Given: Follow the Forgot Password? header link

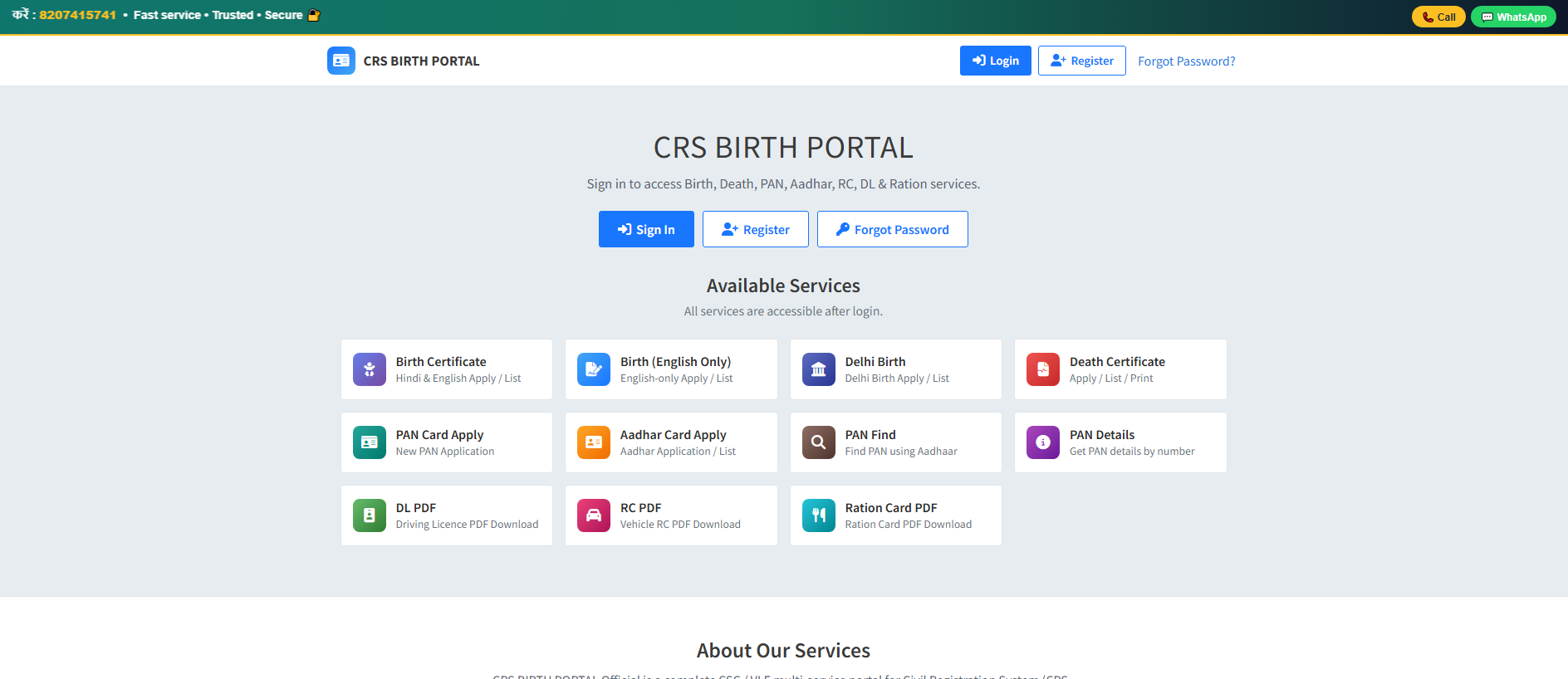Looking at the screenshot, I should pos(1187,61).
